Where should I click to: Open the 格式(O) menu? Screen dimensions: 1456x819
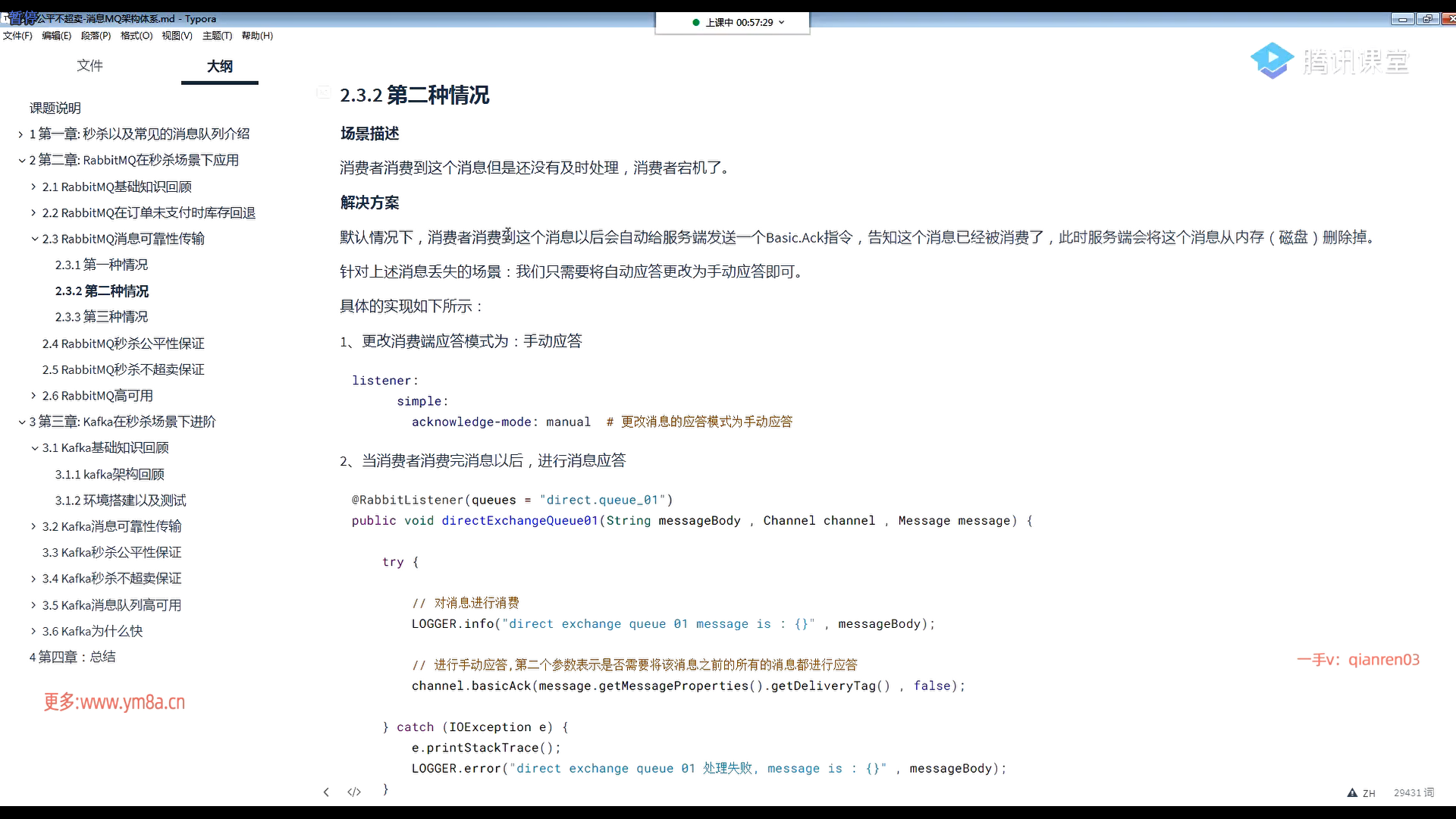click(136, 36)
